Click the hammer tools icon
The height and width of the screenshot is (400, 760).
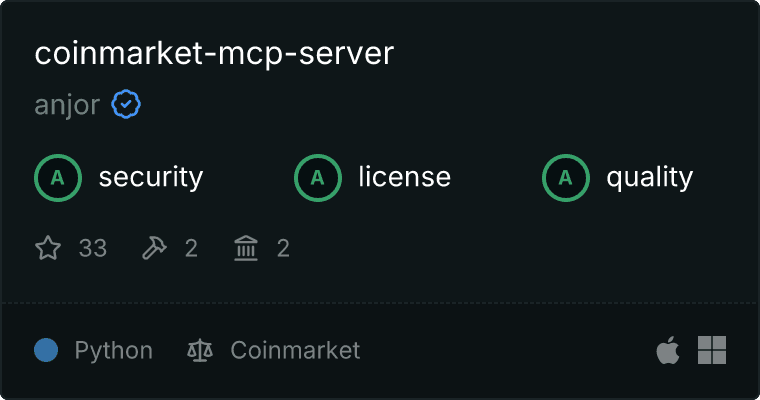pyautogui.click(x=154, y=248)
